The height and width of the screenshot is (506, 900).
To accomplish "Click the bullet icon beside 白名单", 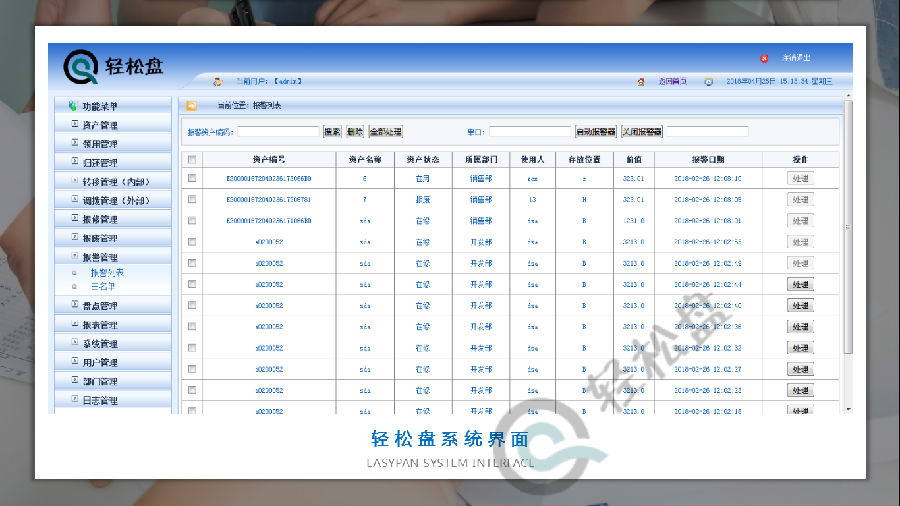I will [74, 286].
